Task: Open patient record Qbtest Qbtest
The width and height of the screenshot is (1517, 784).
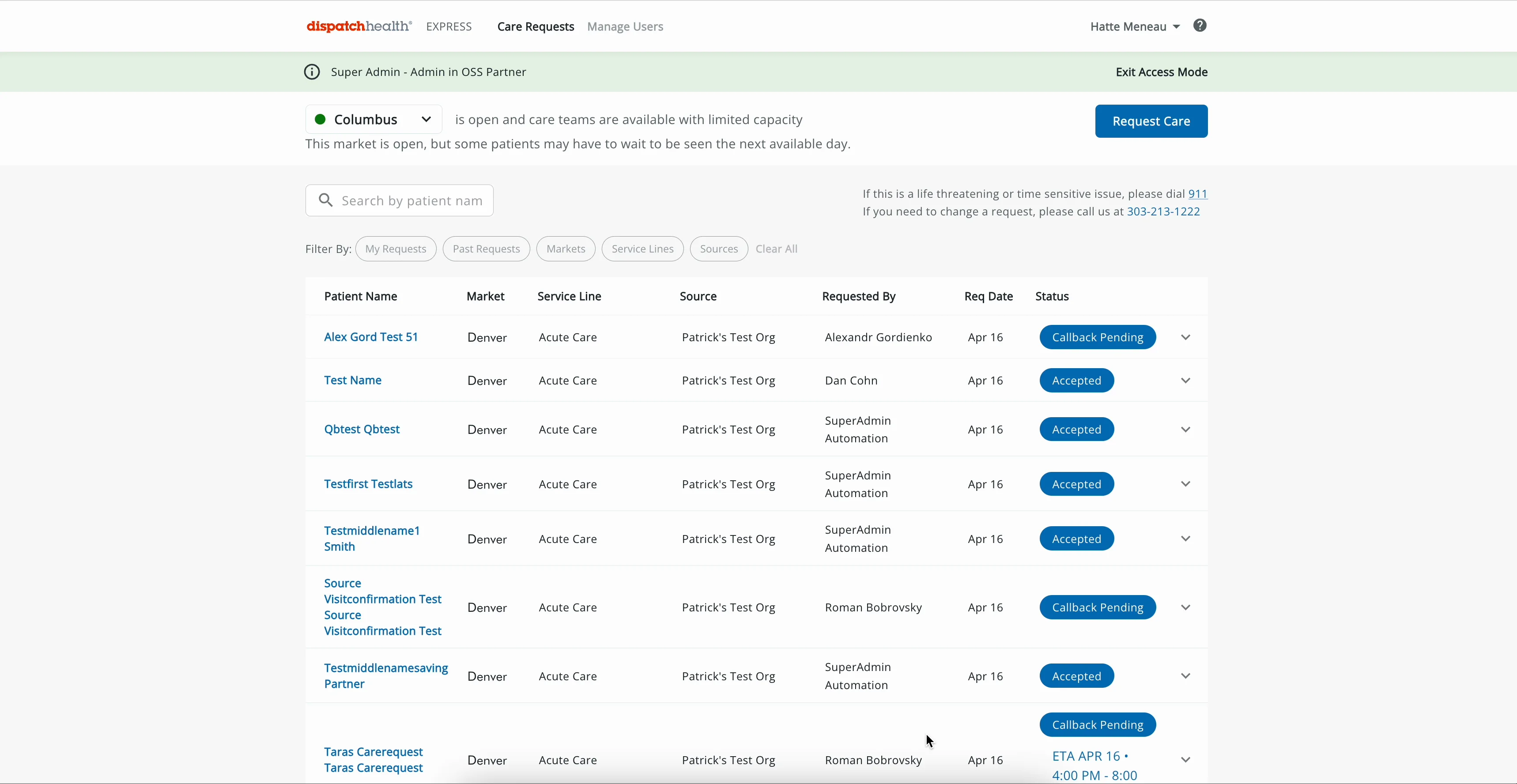Action: (x=362, y=429)
